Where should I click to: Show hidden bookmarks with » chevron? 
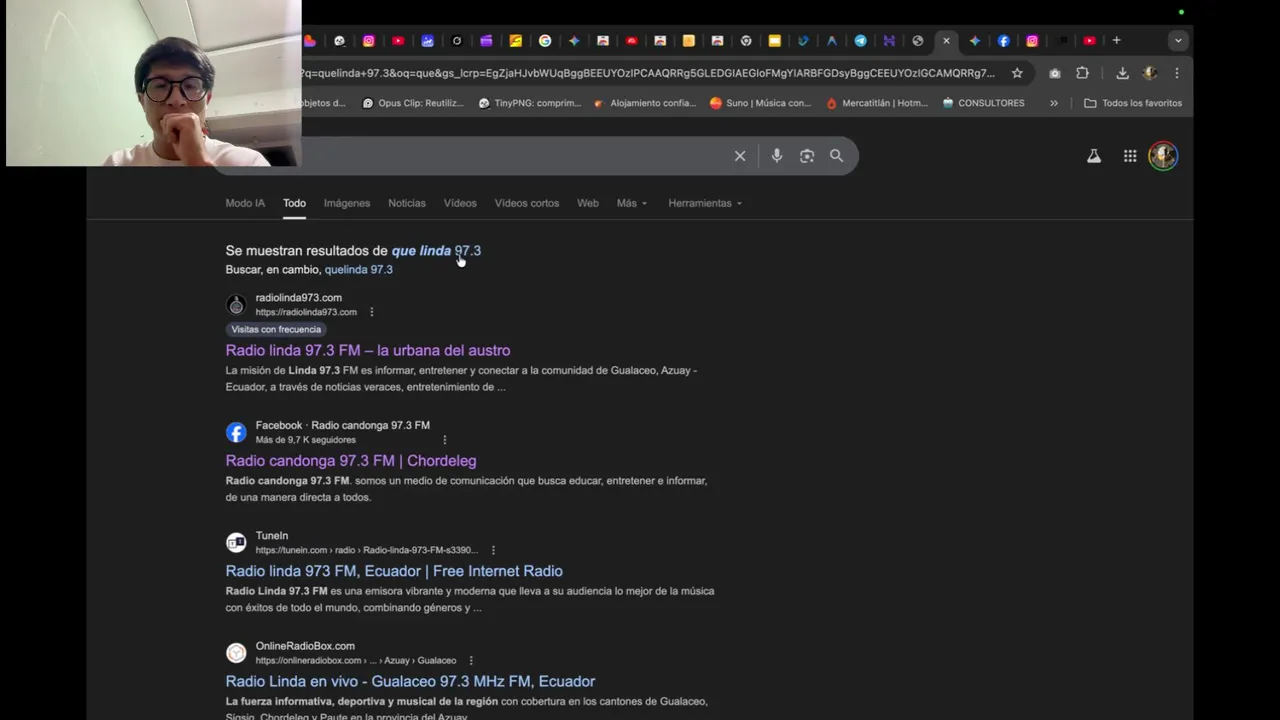point(1053,103)
